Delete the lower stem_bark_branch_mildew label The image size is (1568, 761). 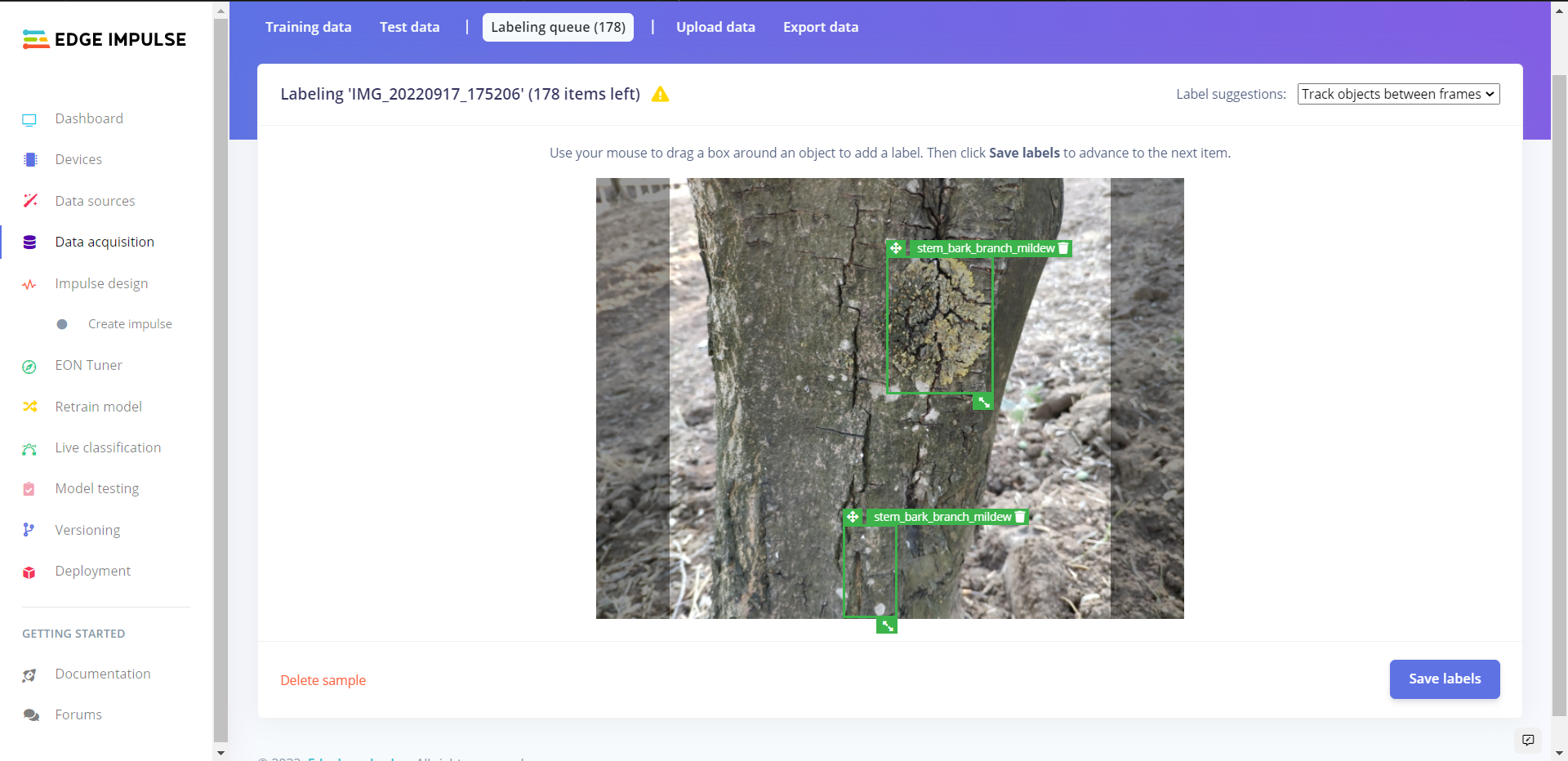coord(1020,517)
